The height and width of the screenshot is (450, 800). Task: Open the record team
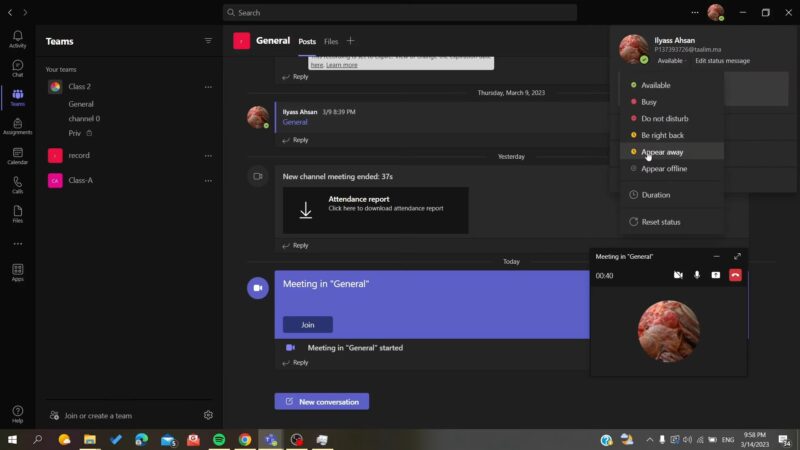point(79,155)
